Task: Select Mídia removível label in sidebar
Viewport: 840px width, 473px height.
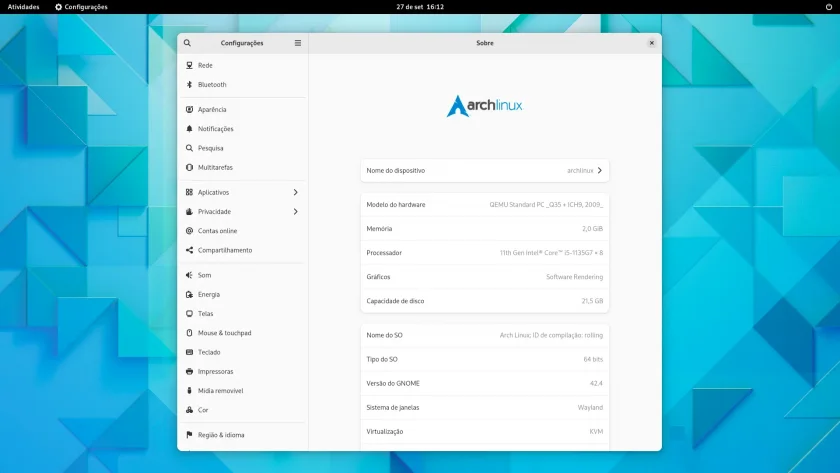Action: pyautogui.click(x=221, y=391)
